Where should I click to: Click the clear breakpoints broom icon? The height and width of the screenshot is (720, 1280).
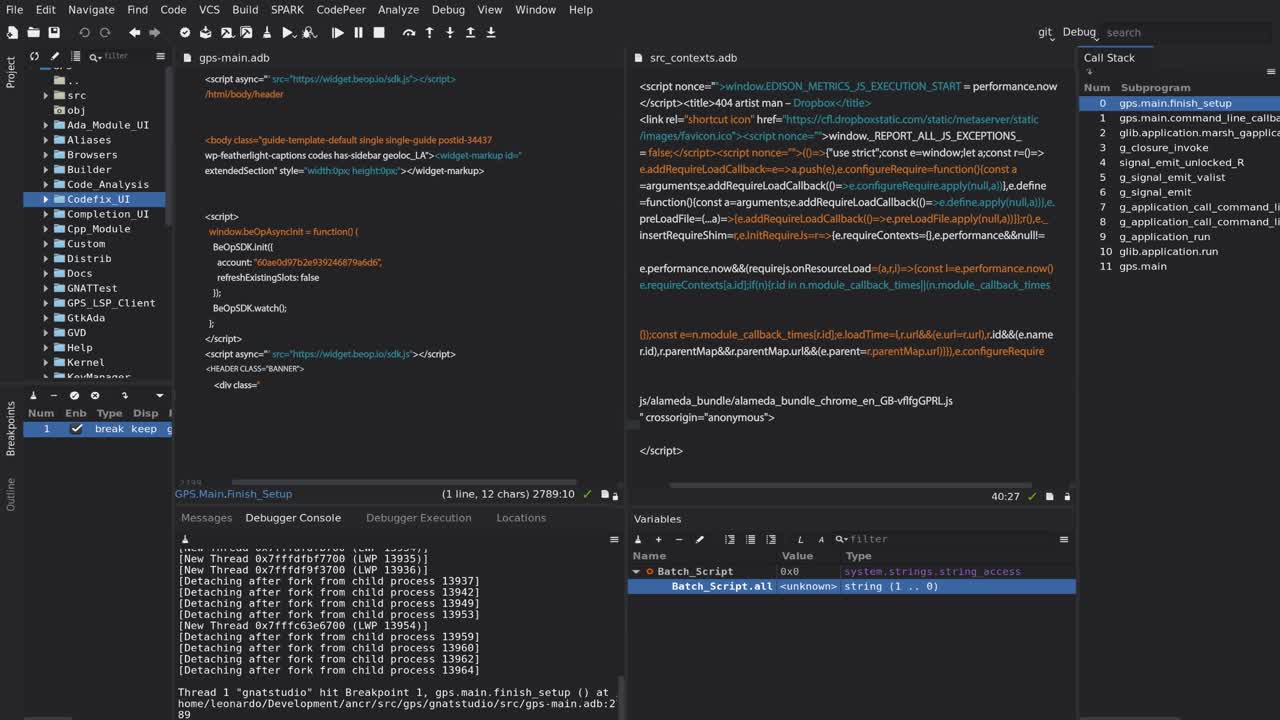click(x=33, y=395)
